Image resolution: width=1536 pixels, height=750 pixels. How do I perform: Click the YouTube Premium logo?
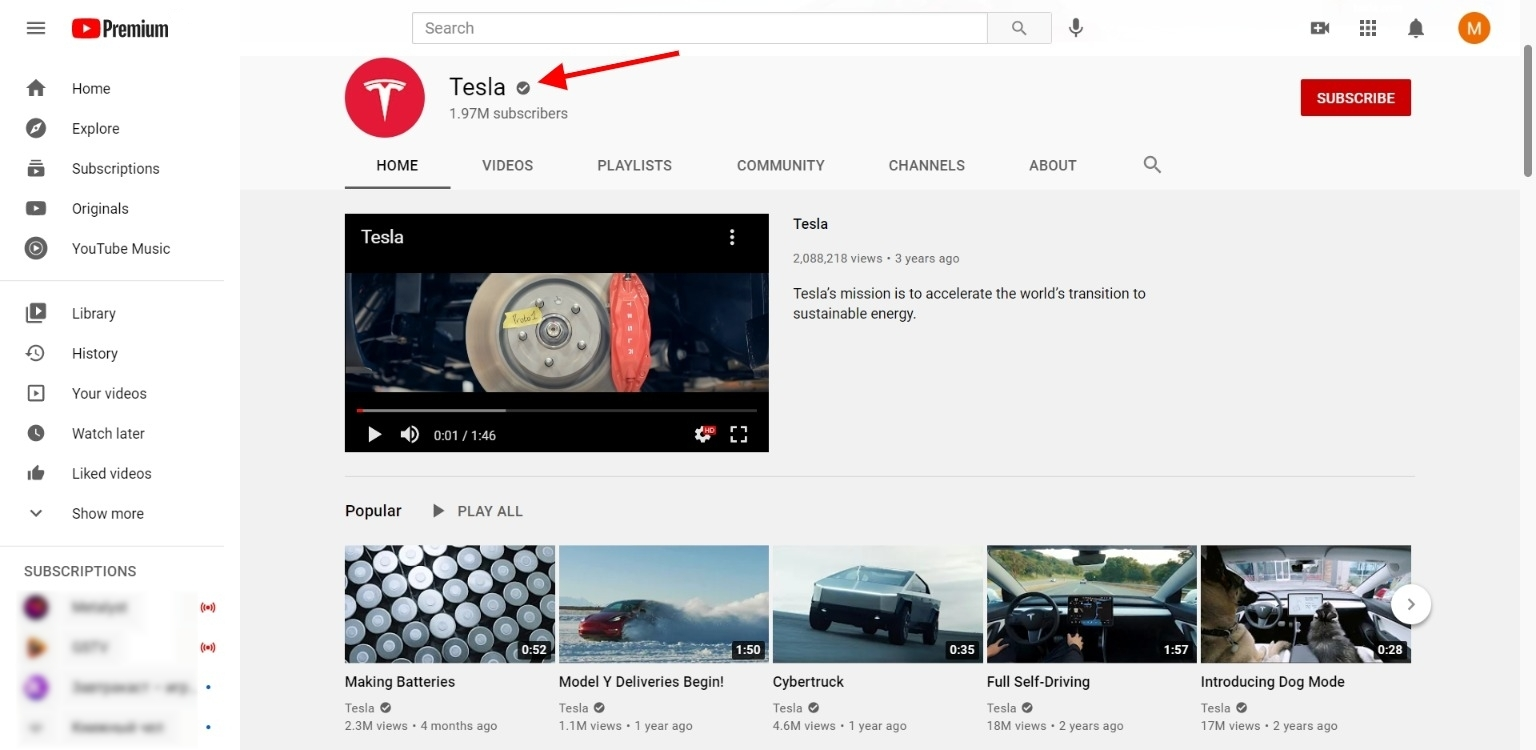120,28
